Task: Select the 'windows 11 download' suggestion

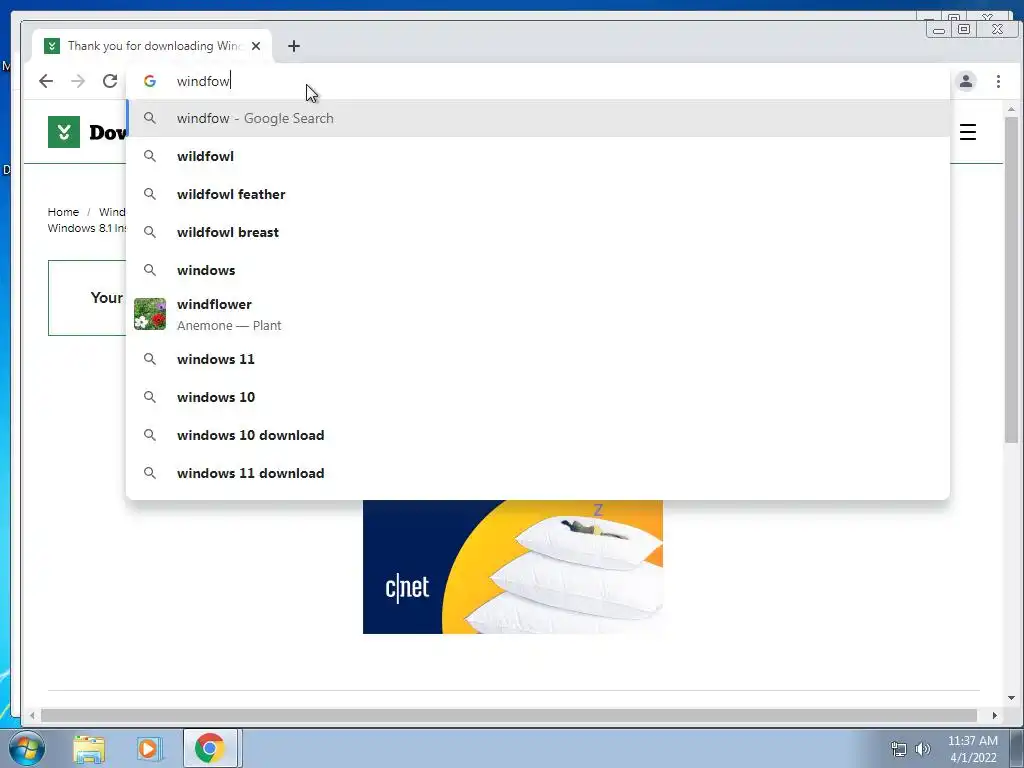Action: tap(538, 473)
